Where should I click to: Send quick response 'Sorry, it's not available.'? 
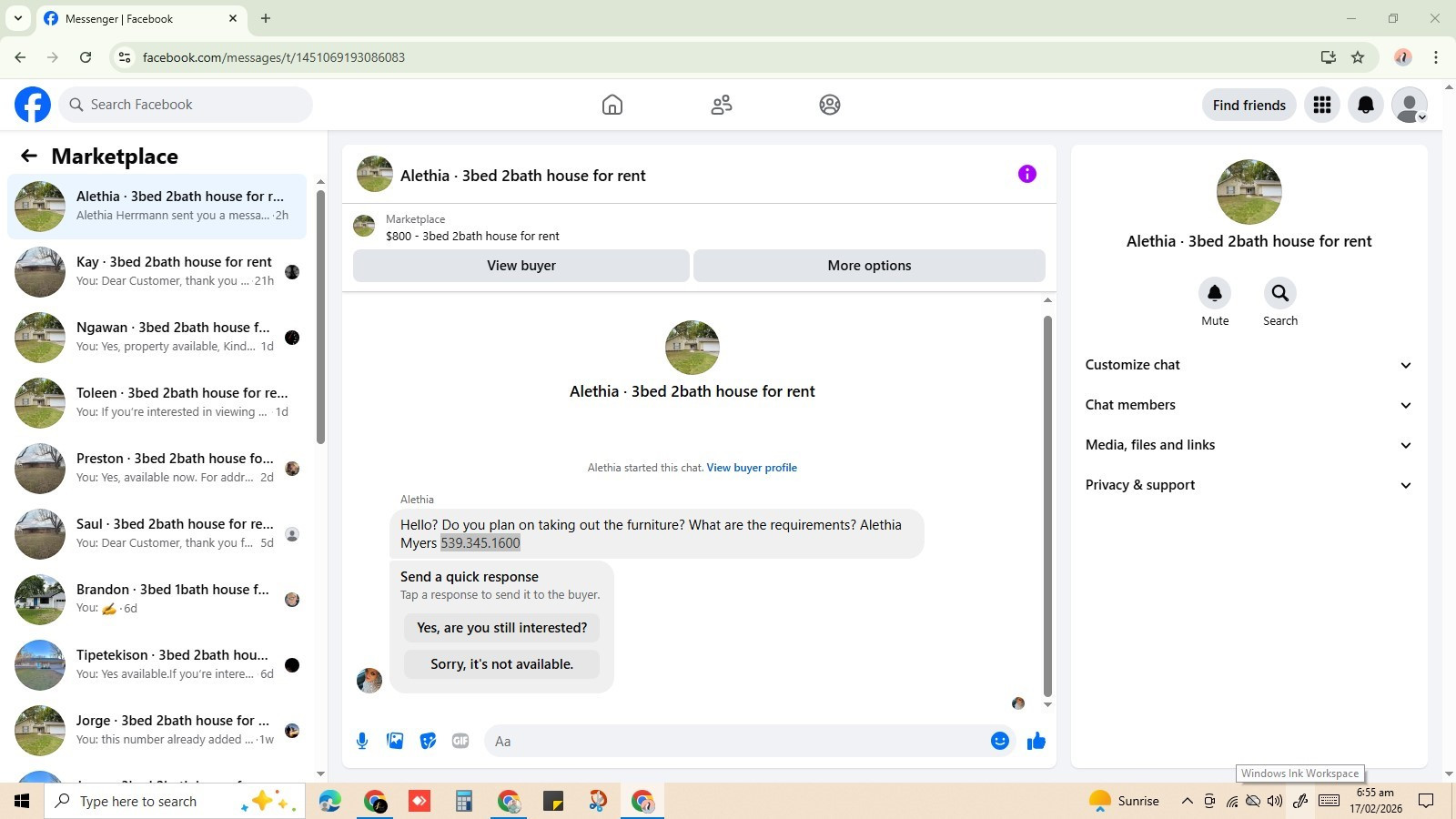[x=501, y=664]
